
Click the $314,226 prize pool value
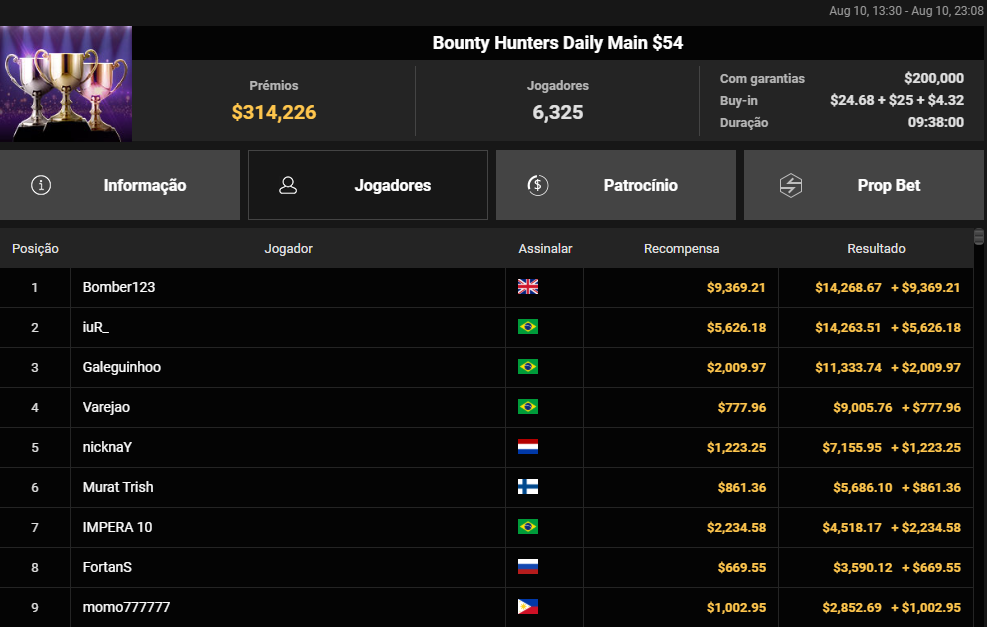tap(274, 112)
